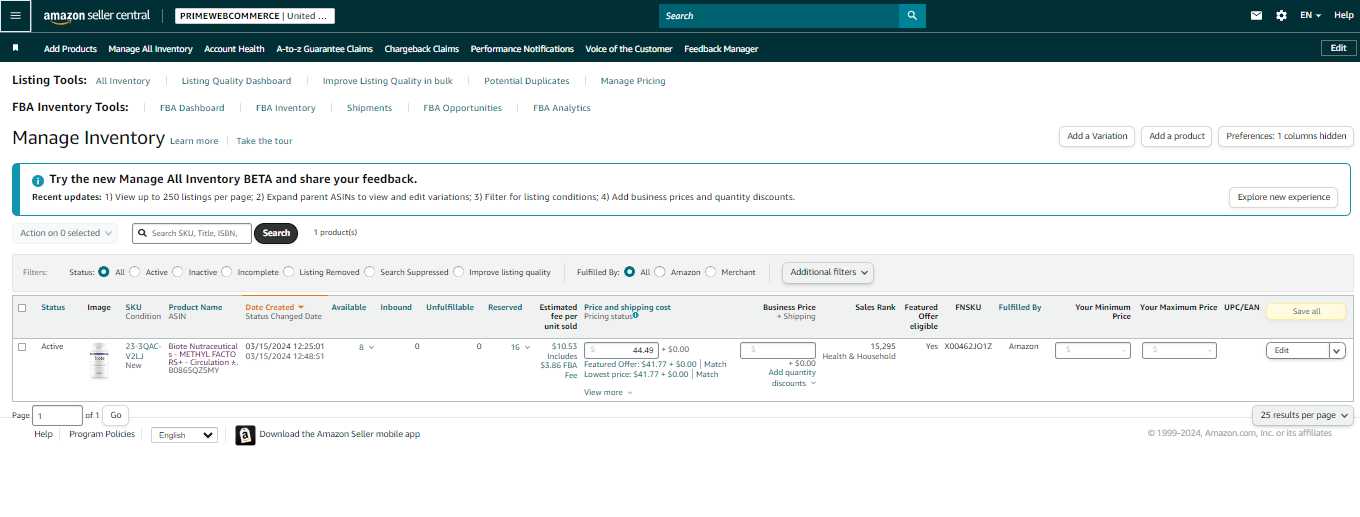The height and width of the screenshot is (517, 1360).
Task: Open Action on 0 selected dropdown
Action: coord(65,233)
